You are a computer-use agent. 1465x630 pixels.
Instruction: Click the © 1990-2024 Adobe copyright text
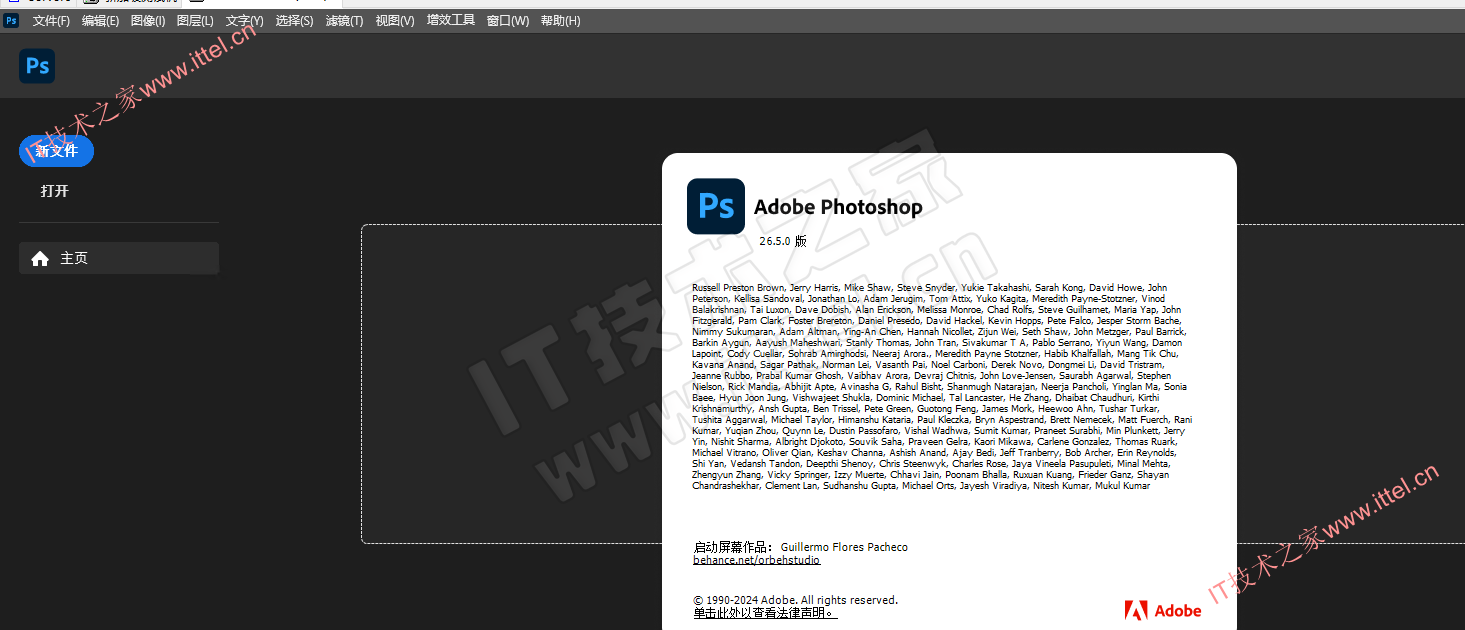coord(796,600)
